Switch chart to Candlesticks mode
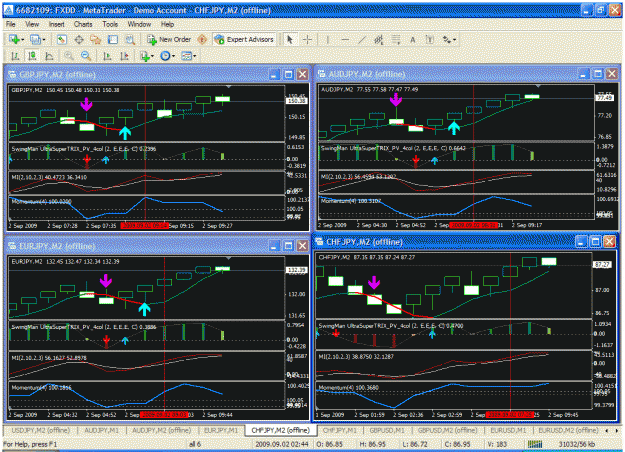Viewport: 625px width, 452px height. click(x=32, y=56)
